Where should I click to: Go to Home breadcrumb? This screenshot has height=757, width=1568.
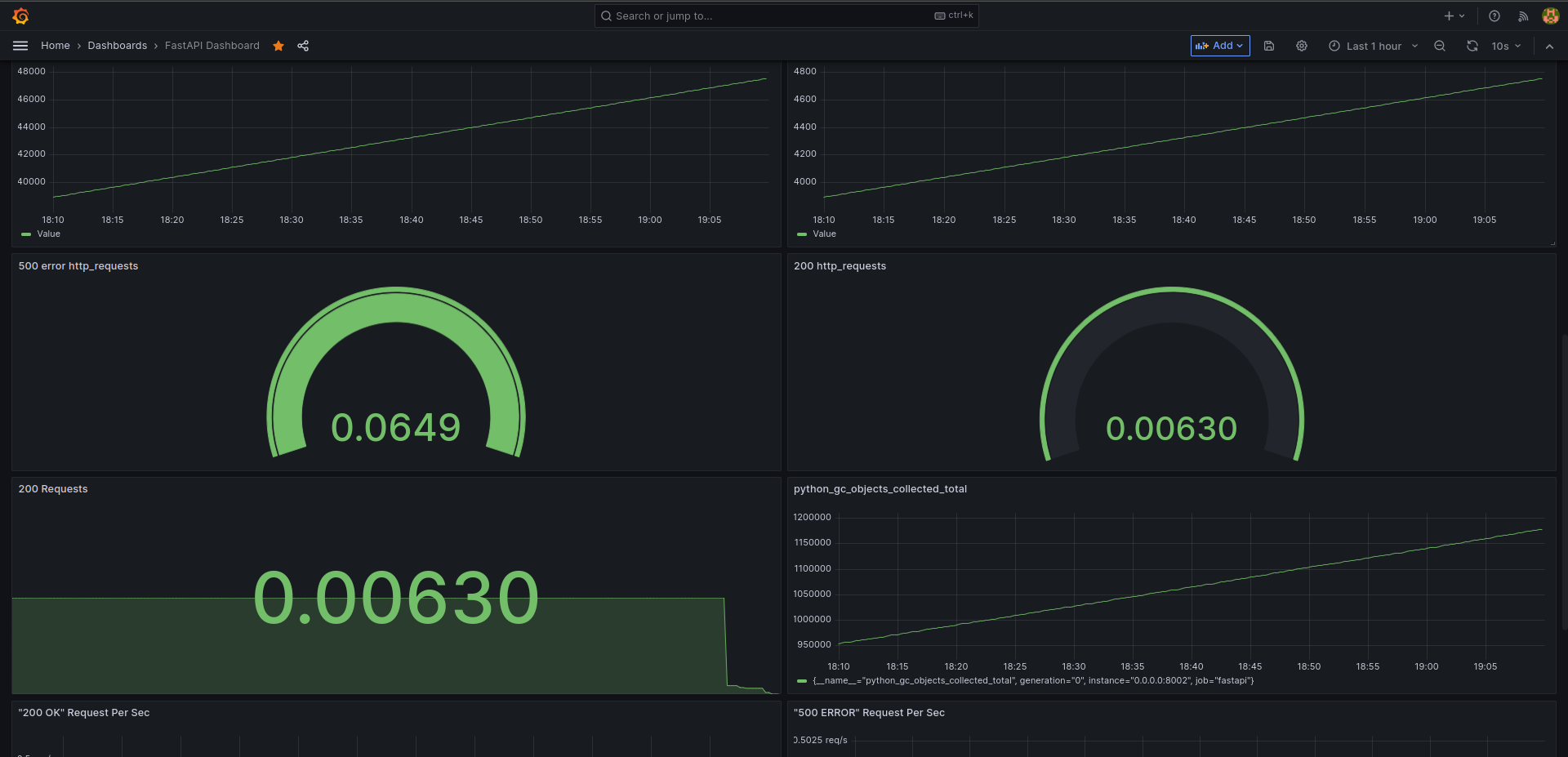[56, 46]
